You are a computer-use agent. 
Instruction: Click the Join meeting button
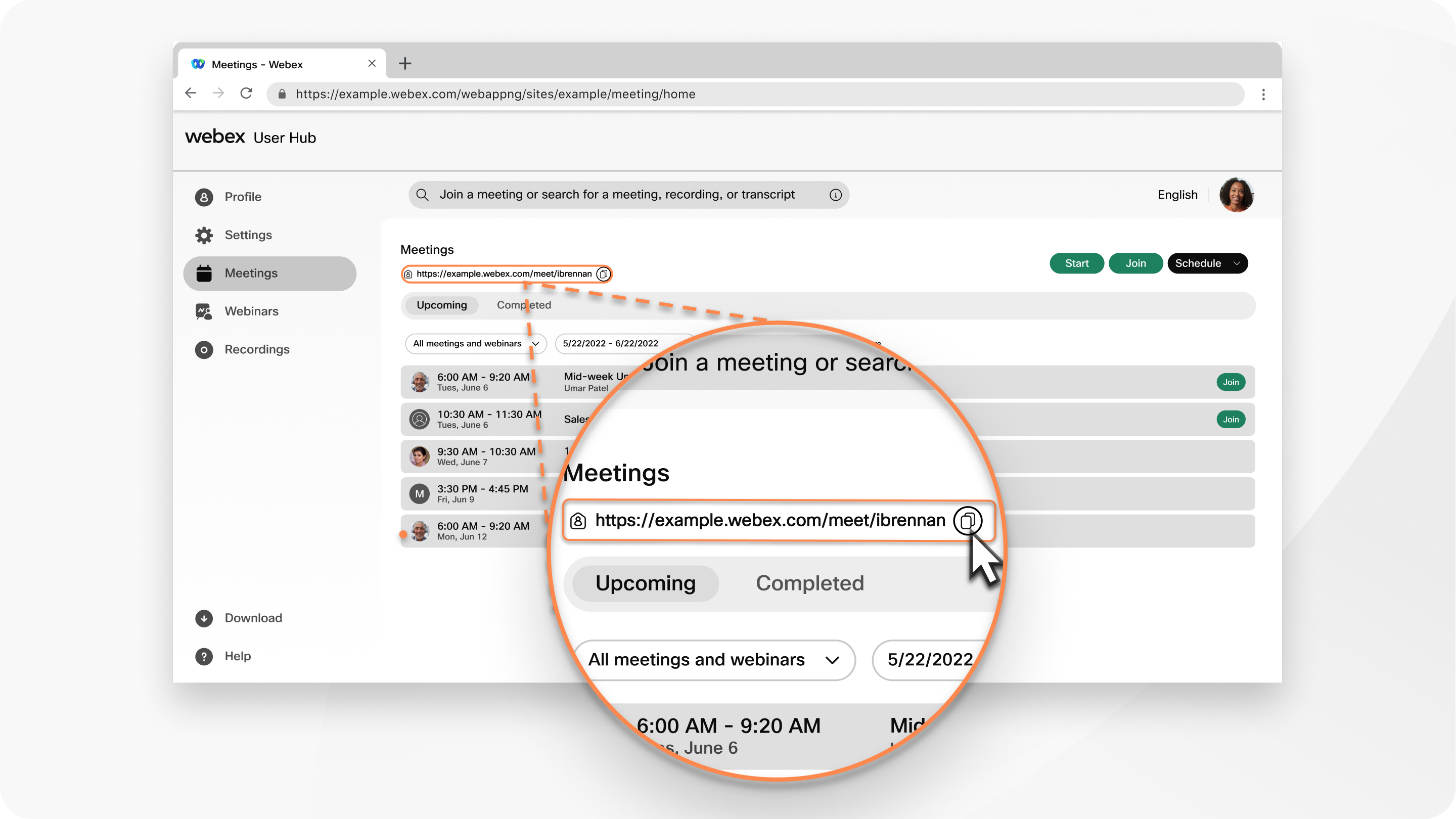(x=1135, y=263)
